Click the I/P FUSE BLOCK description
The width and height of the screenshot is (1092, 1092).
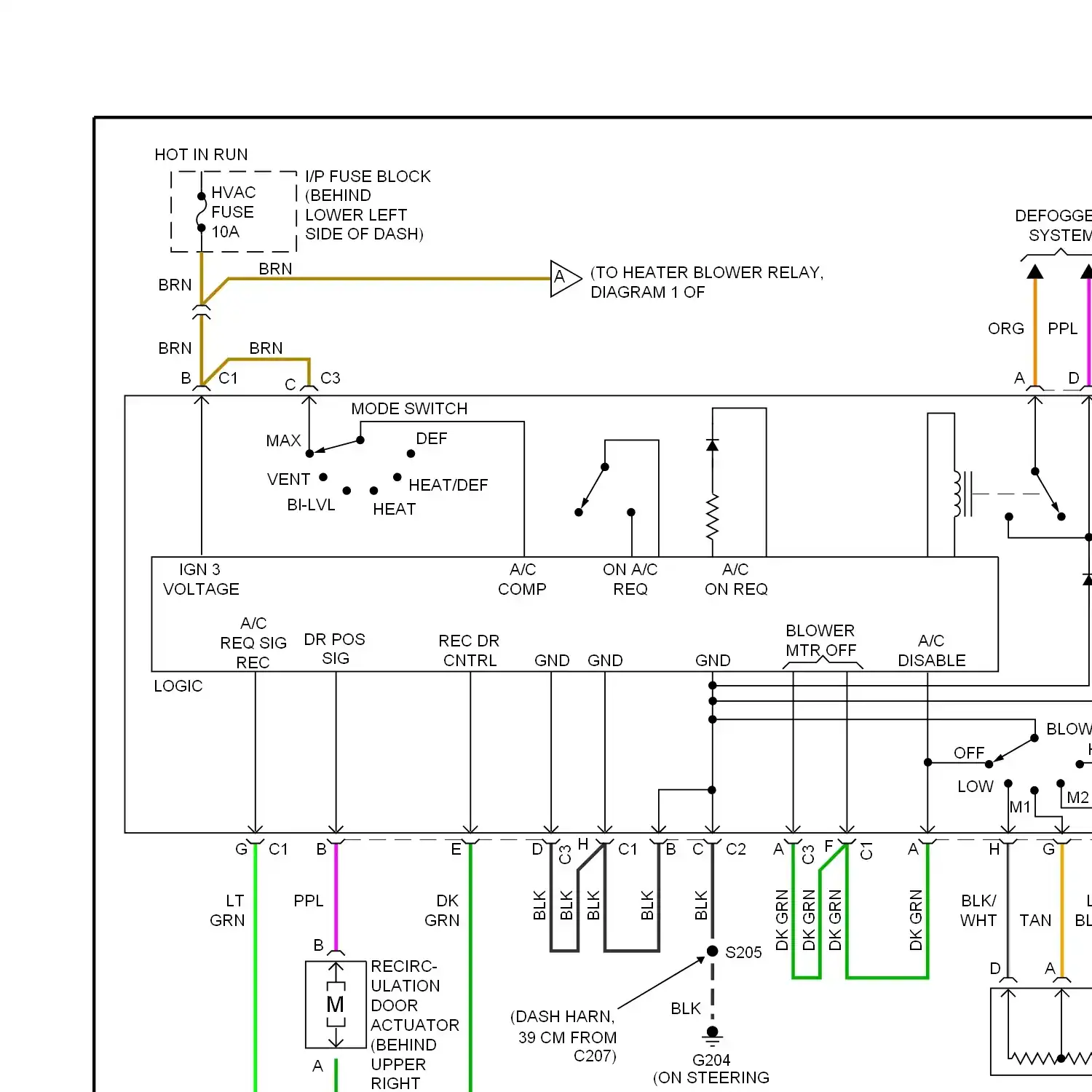click(x=367, y=205)
